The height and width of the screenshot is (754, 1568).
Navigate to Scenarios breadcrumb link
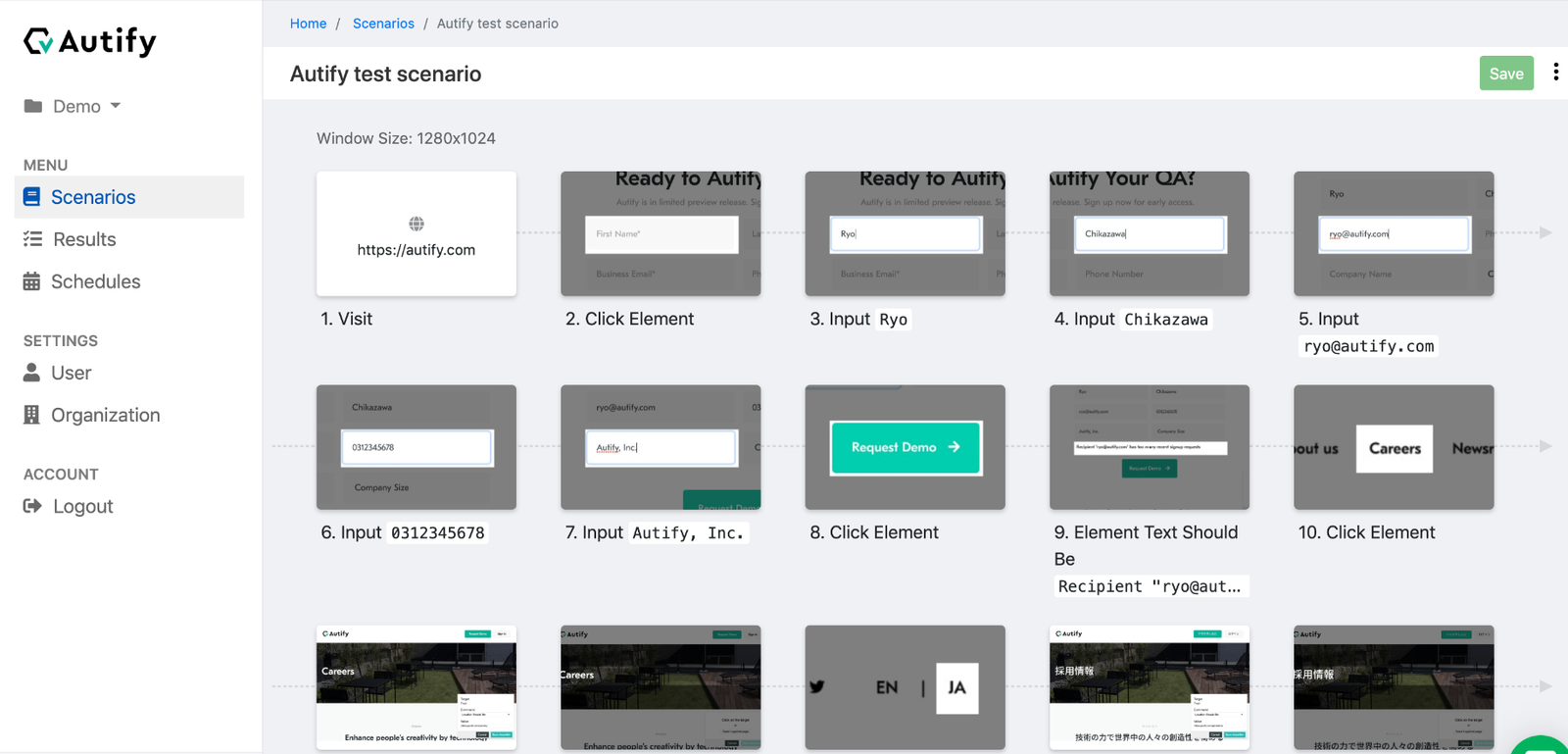pyautogui.click(x=383, y=24)
